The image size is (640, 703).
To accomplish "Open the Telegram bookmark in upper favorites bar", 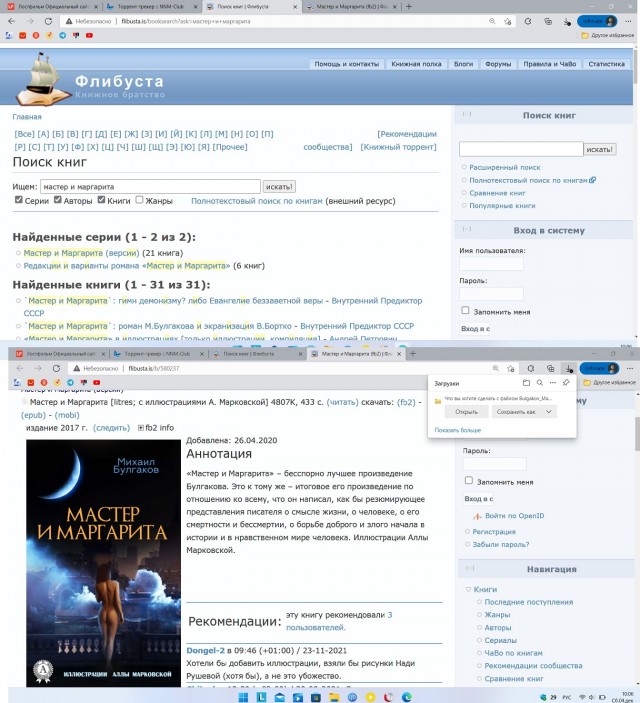I will (62, 35).
